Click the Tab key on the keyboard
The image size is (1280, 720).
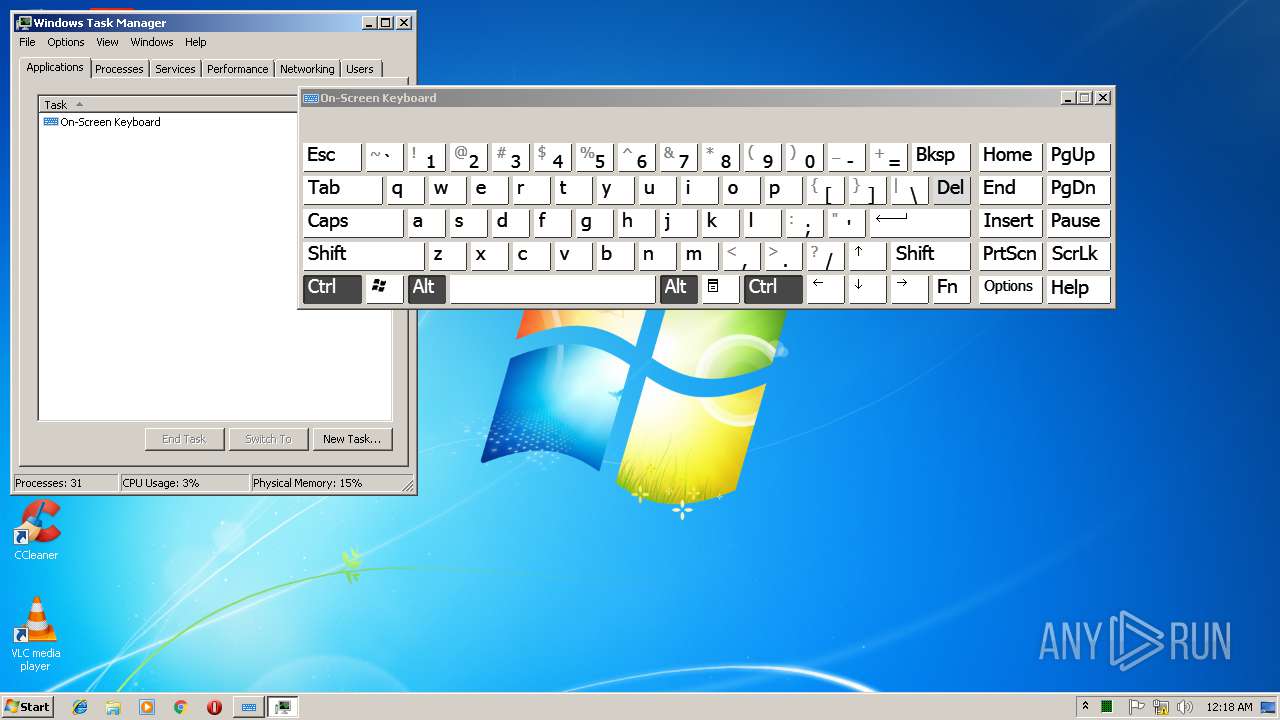(342, 189)
